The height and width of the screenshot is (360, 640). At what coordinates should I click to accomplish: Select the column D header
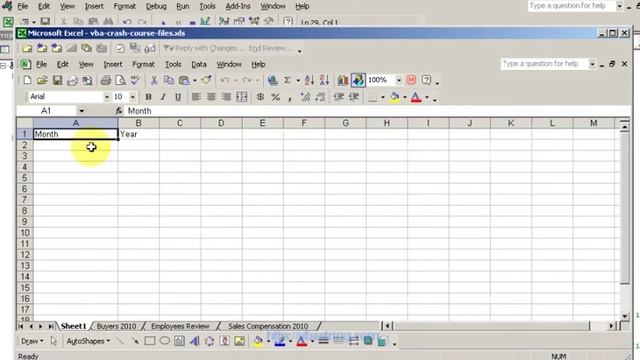click(x=221, y=123)
